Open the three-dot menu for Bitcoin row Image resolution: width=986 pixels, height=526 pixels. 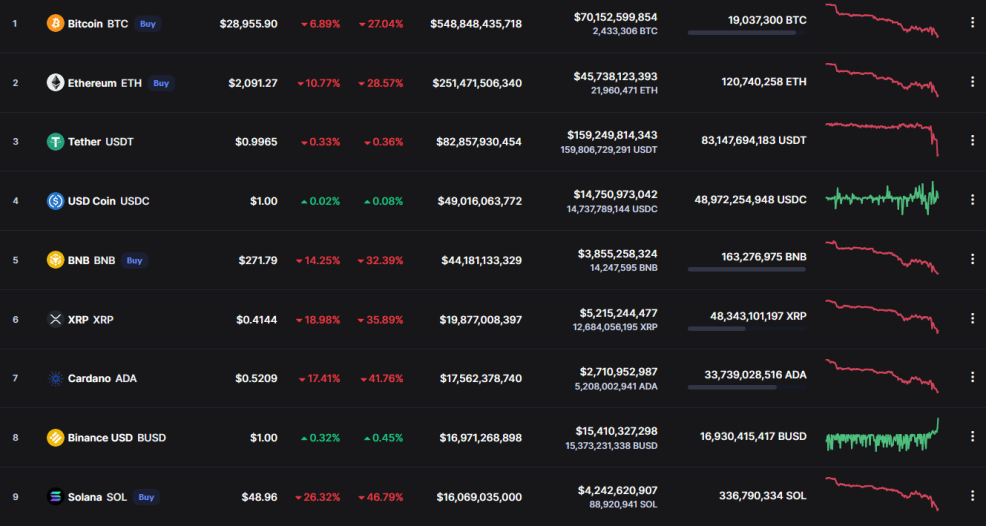[972, 23]
